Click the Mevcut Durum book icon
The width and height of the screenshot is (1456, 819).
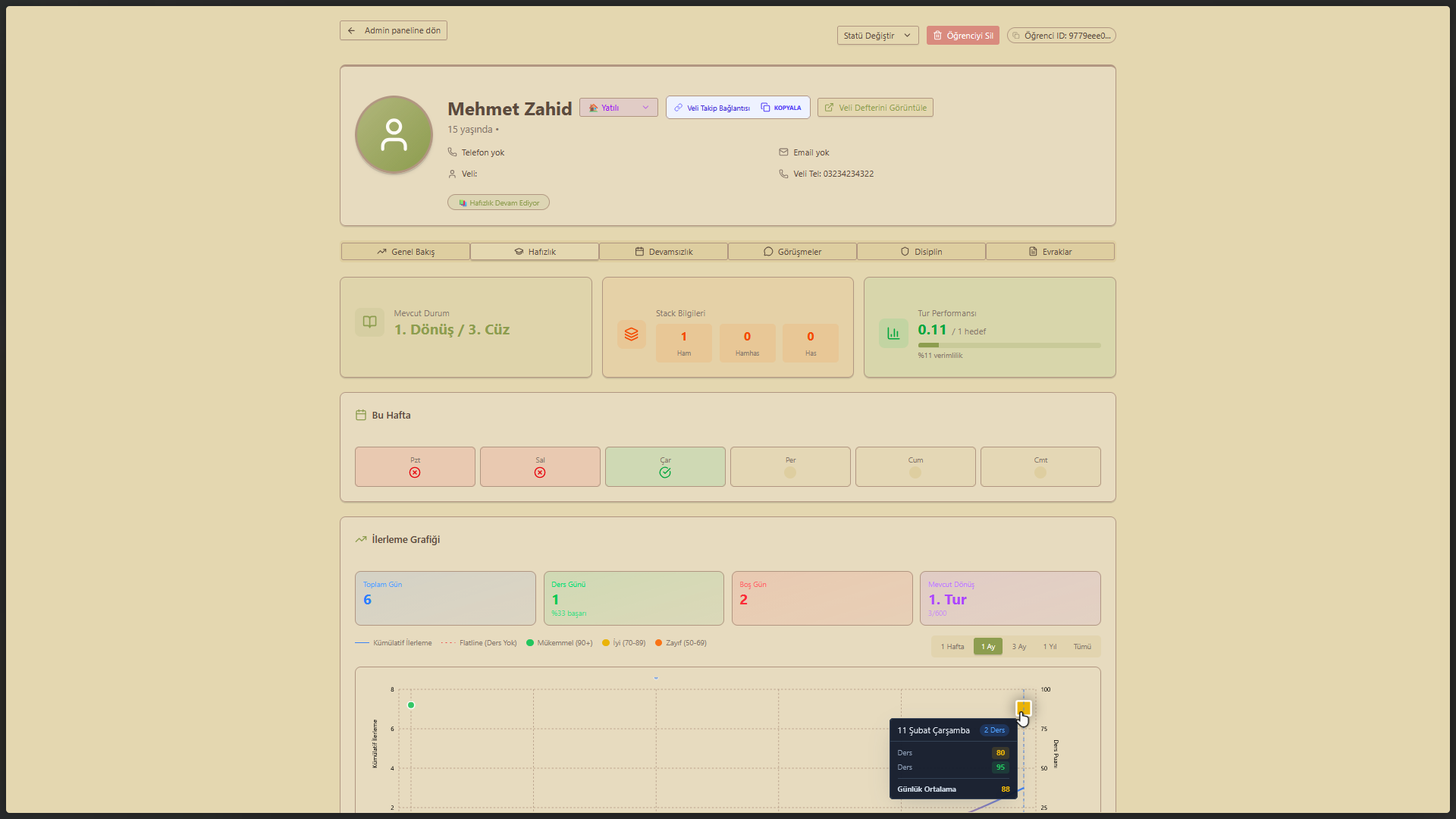click(x=369, y=322)
